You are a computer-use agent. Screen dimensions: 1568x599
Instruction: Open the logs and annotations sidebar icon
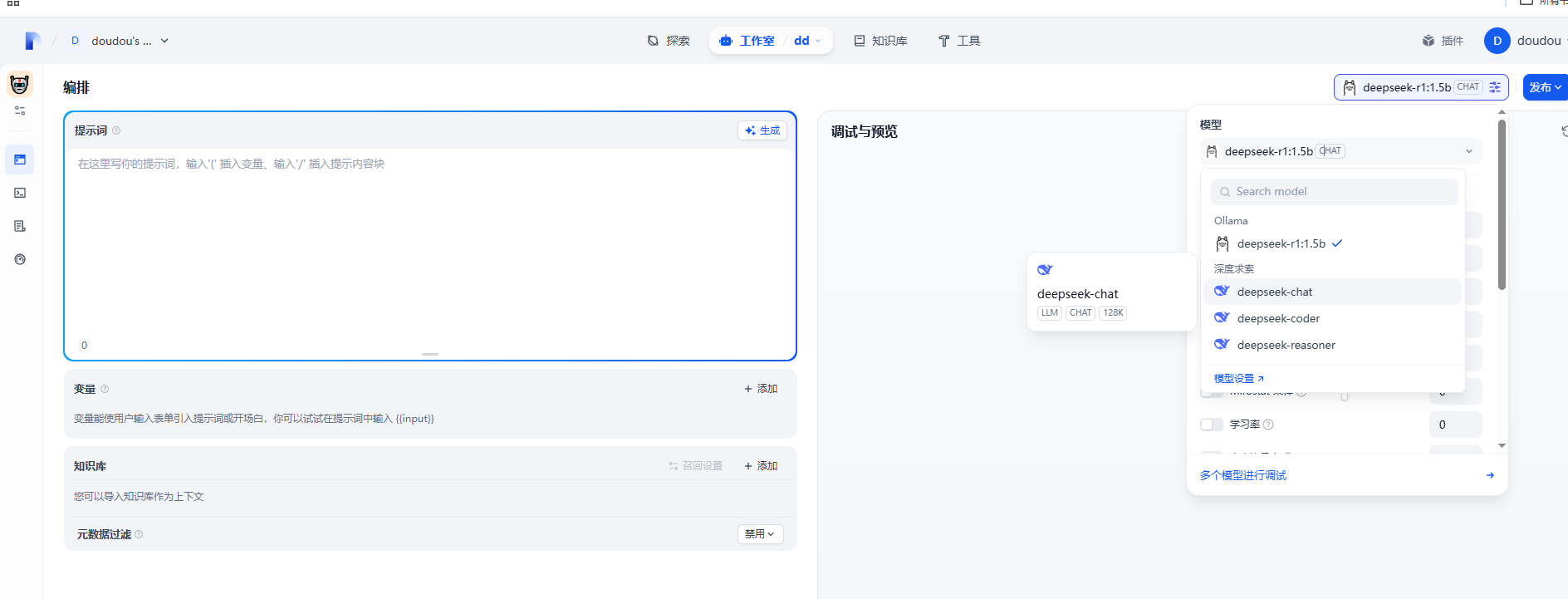20,226
